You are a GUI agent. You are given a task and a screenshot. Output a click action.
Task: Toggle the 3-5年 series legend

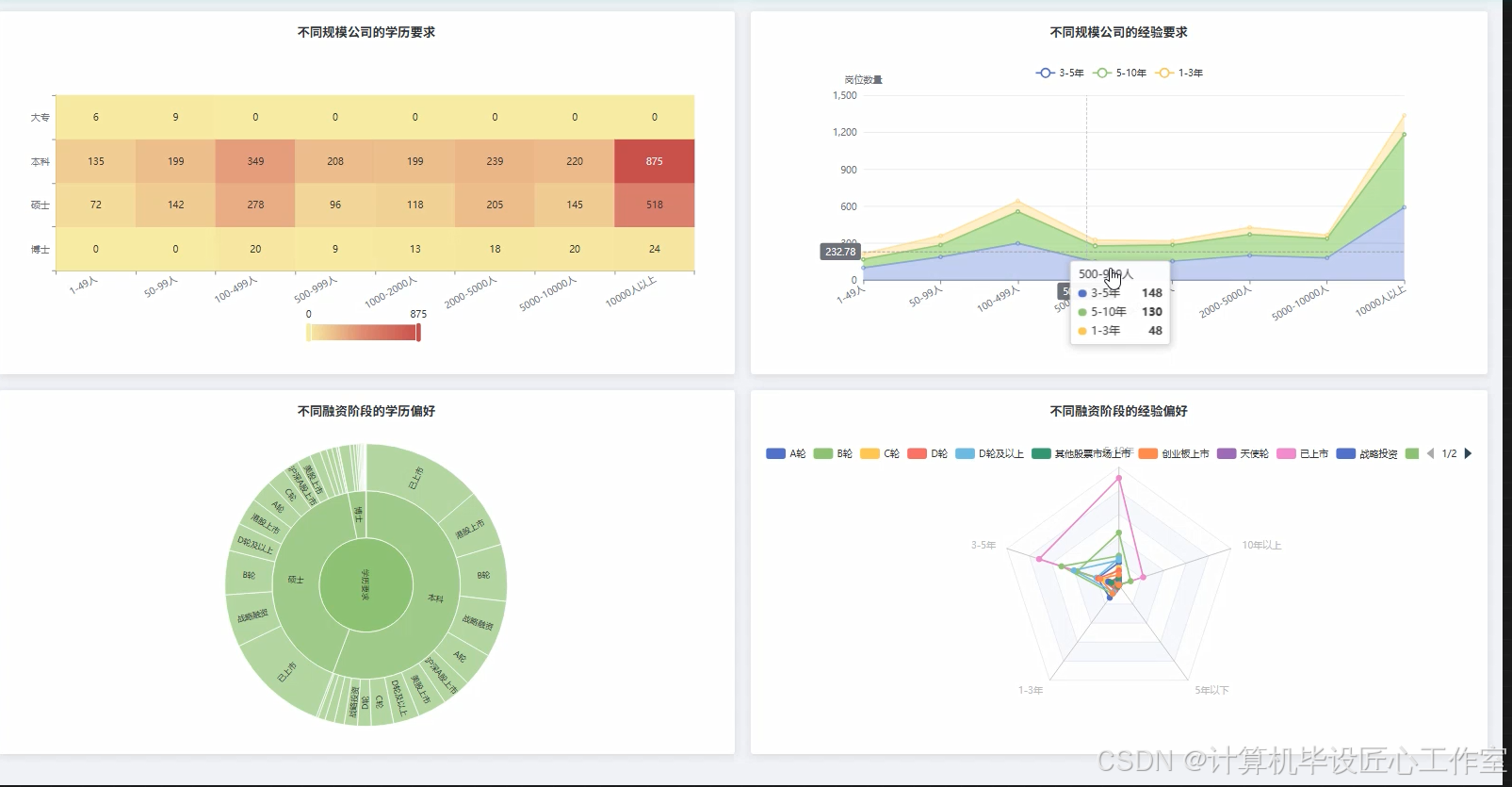[x=1060, y=73]
